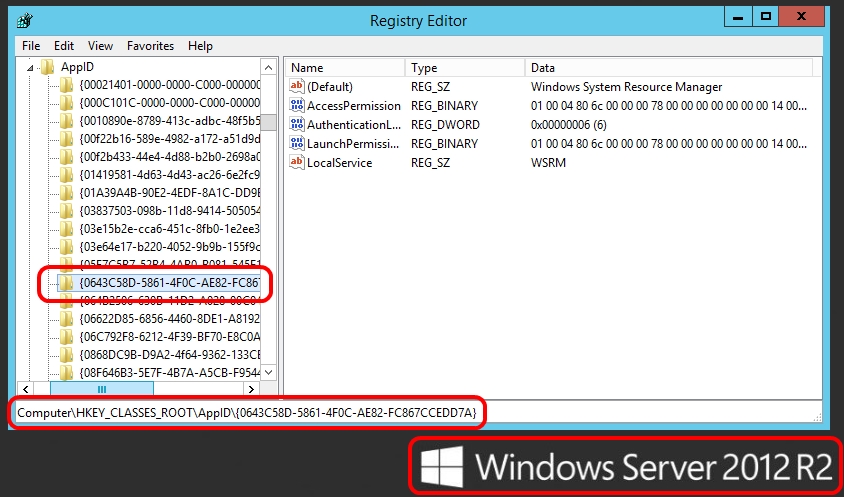Collapse the AppID tree node
Viewport: 844px width, 497px height.
31,68
